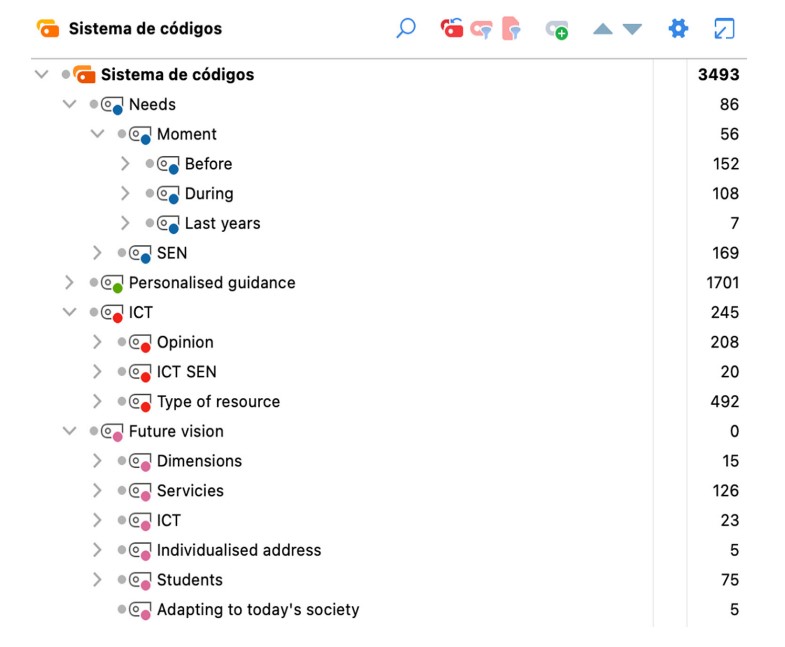Click the up triangle arrow in toolbar

tap(602, 29)
